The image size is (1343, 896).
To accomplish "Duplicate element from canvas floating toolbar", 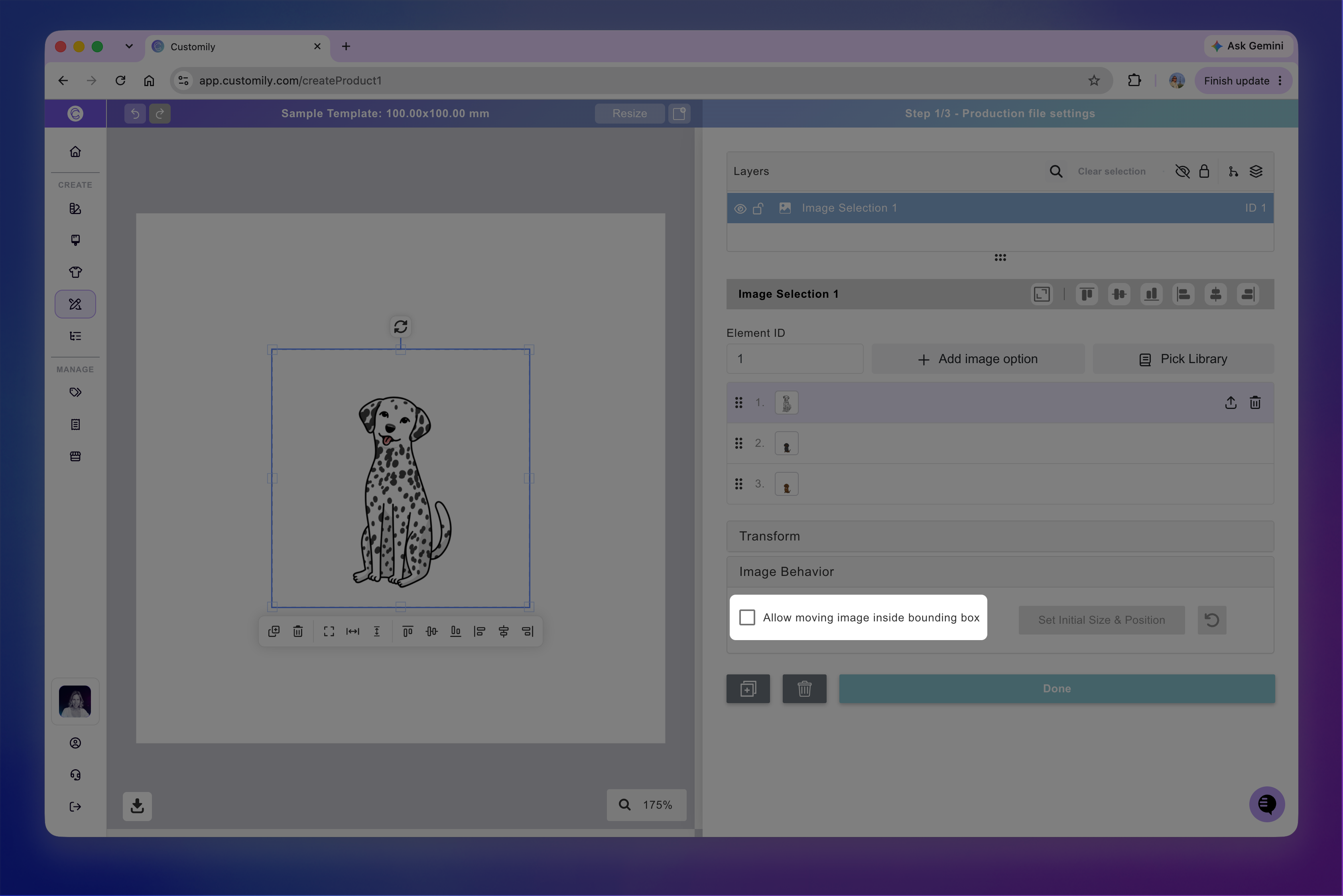I will (x=274, y=631).
